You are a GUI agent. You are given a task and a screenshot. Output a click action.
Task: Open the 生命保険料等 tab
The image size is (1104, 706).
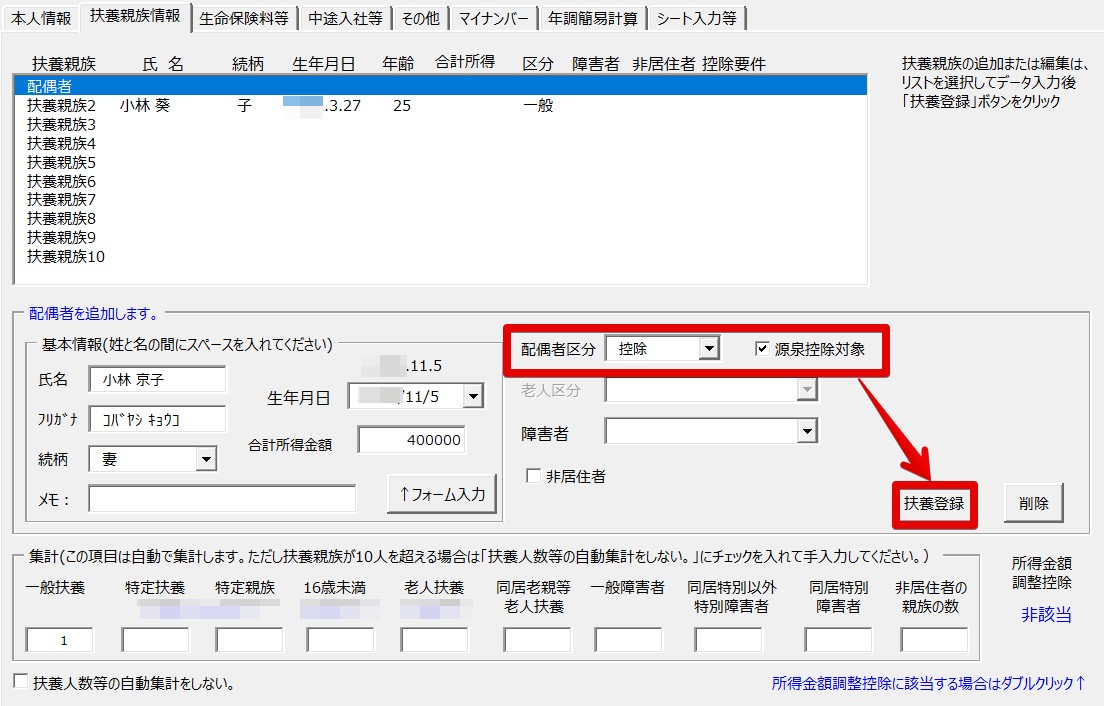click(243, 18)
